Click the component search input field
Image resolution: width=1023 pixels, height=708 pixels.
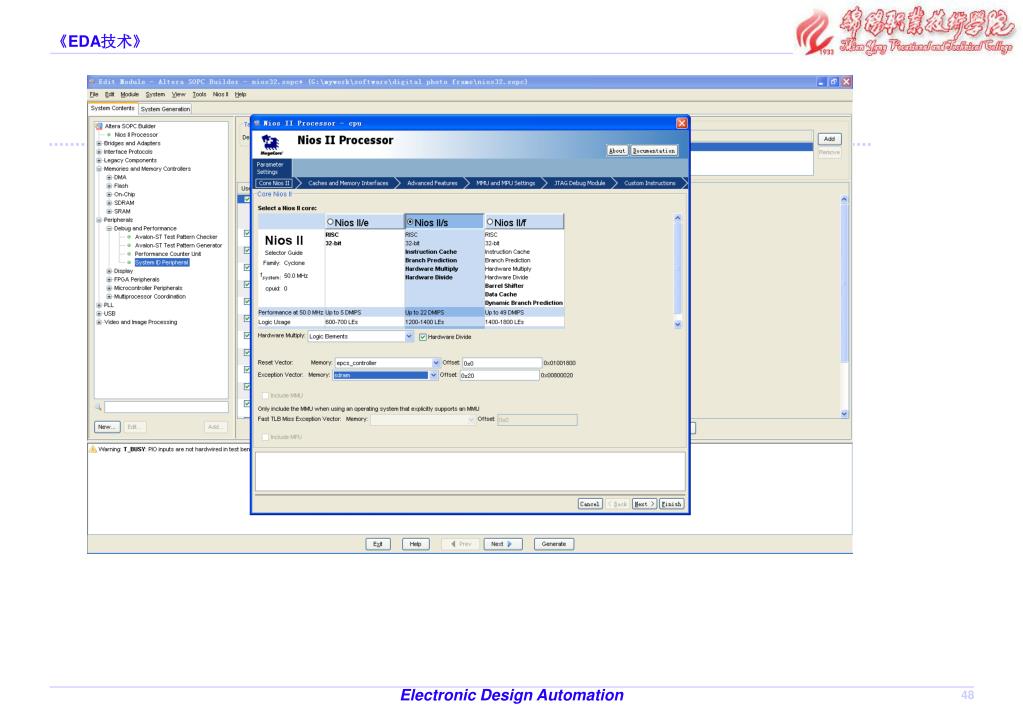point(166,407)
